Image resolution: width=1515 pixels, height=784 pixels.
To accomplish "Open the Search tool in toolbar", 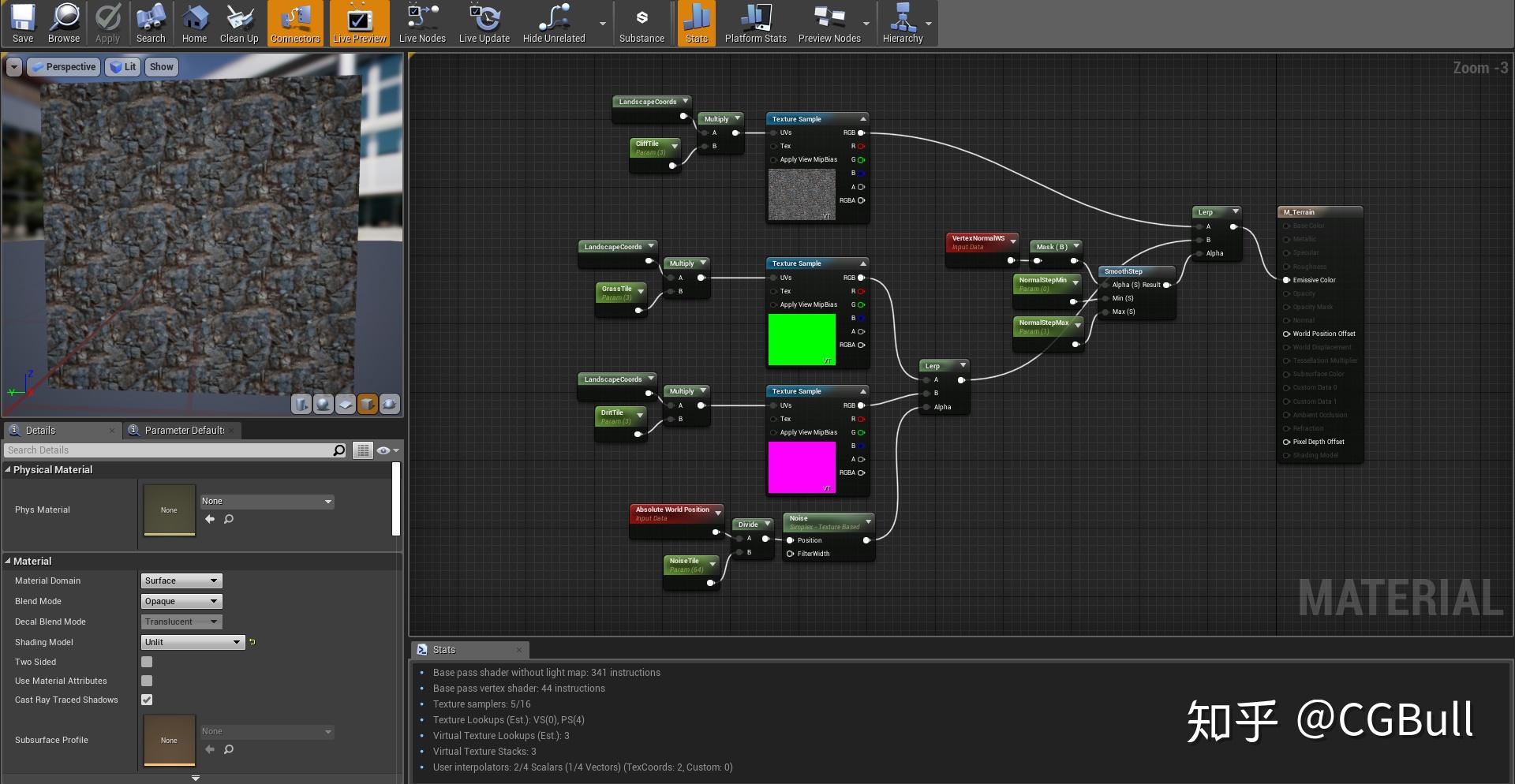I will (151, 24).
